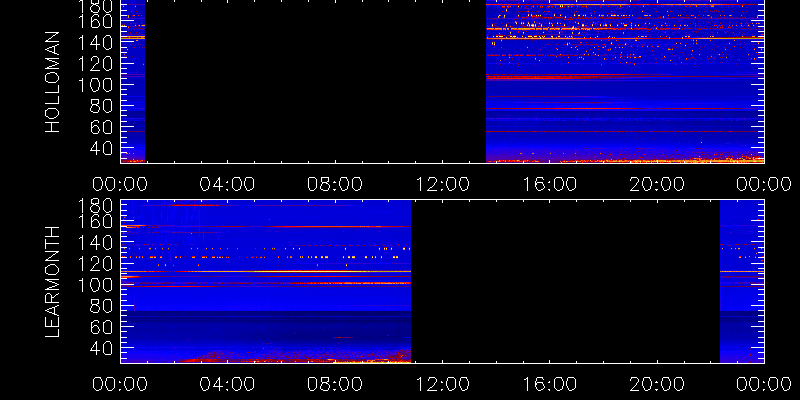Pick the 40 frequency label on Learmonth axis

click(103, 348)
